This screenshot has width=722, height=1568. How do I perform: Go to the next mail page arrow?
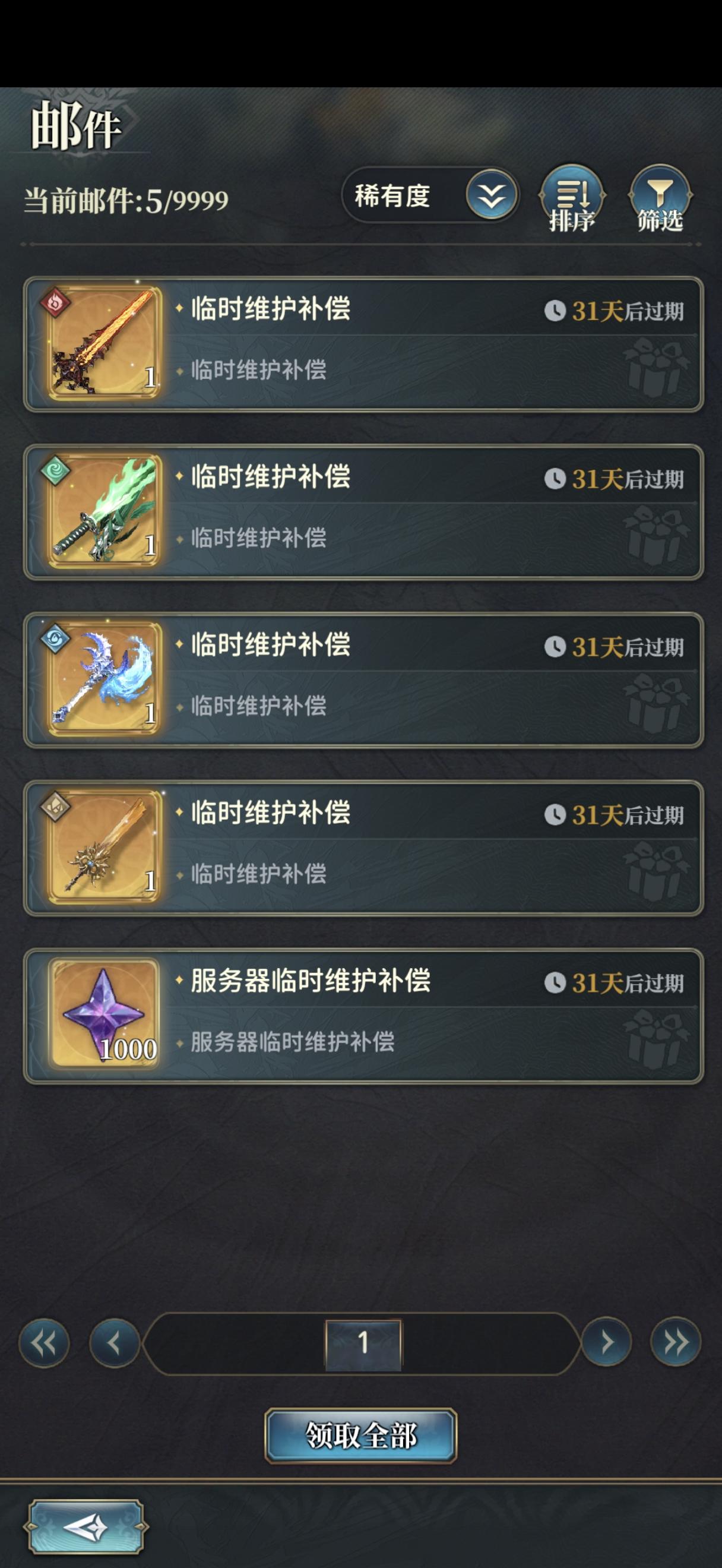606,1342
